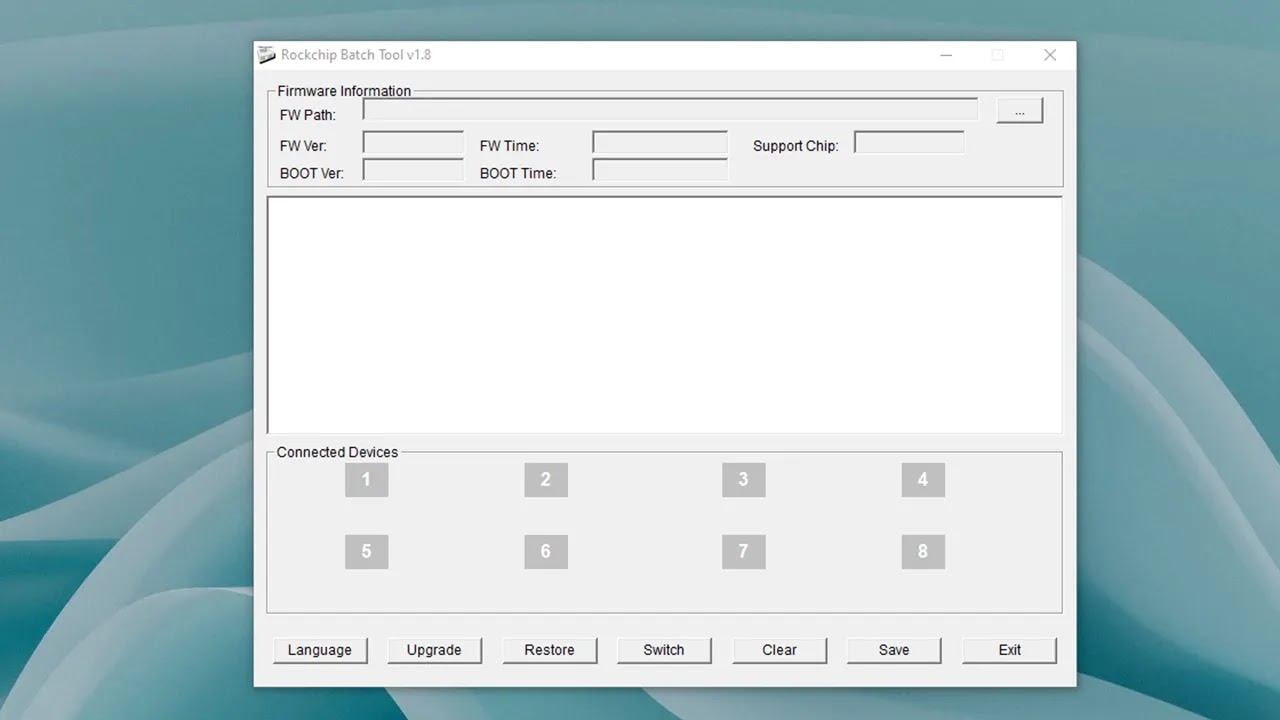Image resolution: width=1280 pixels, height=720 pixels.
Task: Click the "BOOT Ver:" label
Action: coord(312,173)
